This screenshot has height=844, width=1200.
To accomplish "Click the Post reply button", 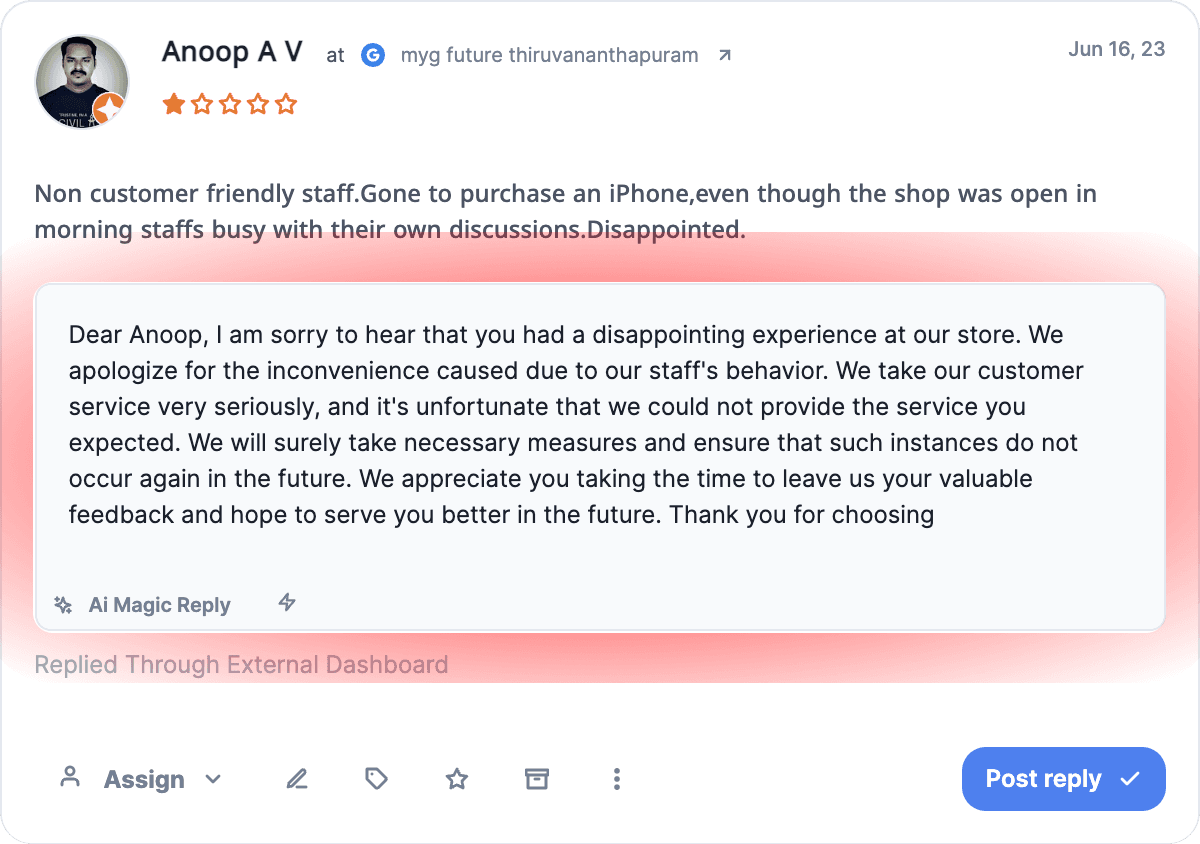I will [x=1063, y=778].
